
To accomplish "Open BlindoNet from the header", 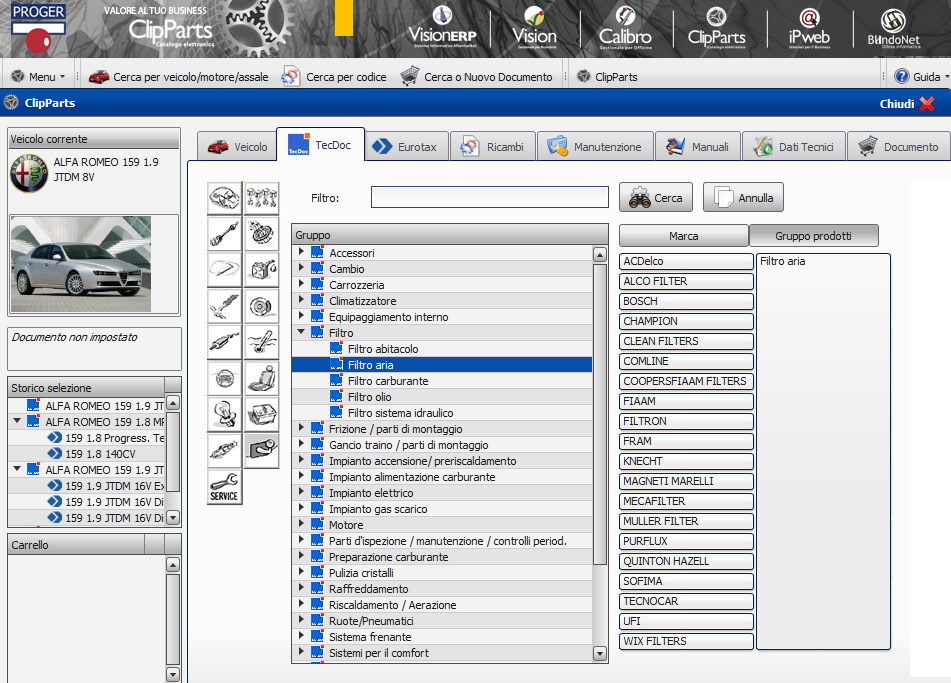I will [x=893, y=28].
